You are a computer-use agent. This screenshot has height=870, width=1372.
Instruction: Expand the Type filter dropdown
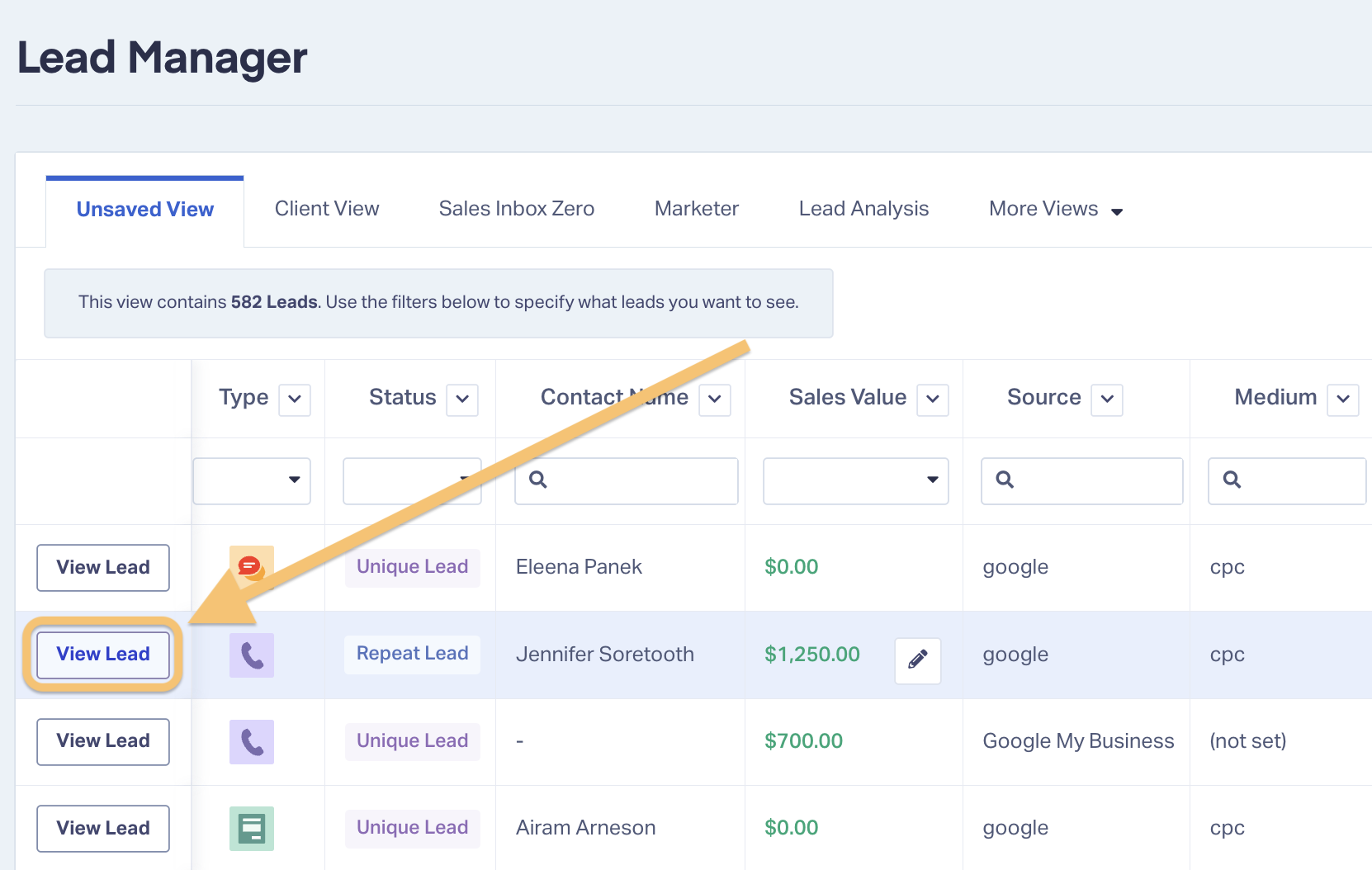pyautogui.click(x=252, y=480)
